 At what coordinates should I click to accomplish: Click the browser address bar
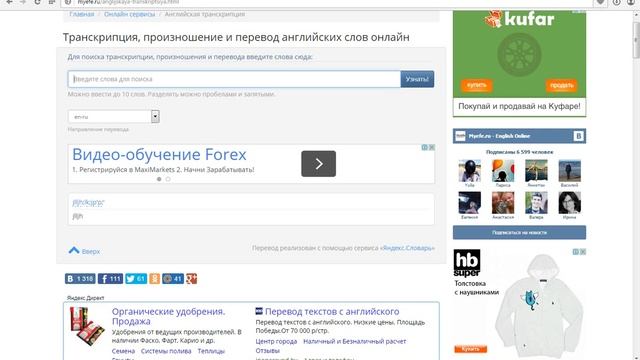click(327, 2)
